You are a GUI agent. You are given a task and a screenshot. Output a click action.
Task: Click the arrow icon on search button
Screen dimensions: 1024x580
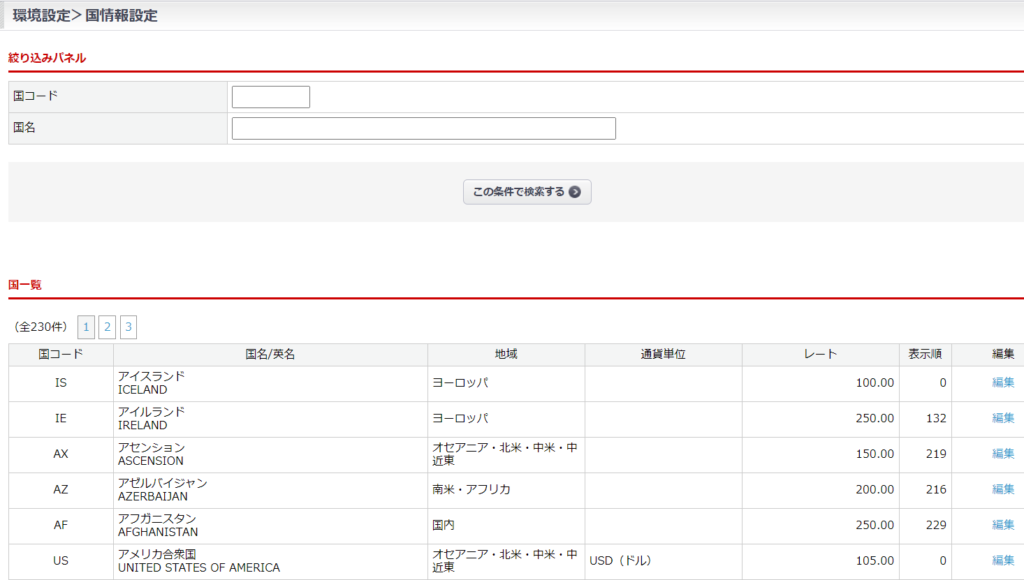click(575, 192)
